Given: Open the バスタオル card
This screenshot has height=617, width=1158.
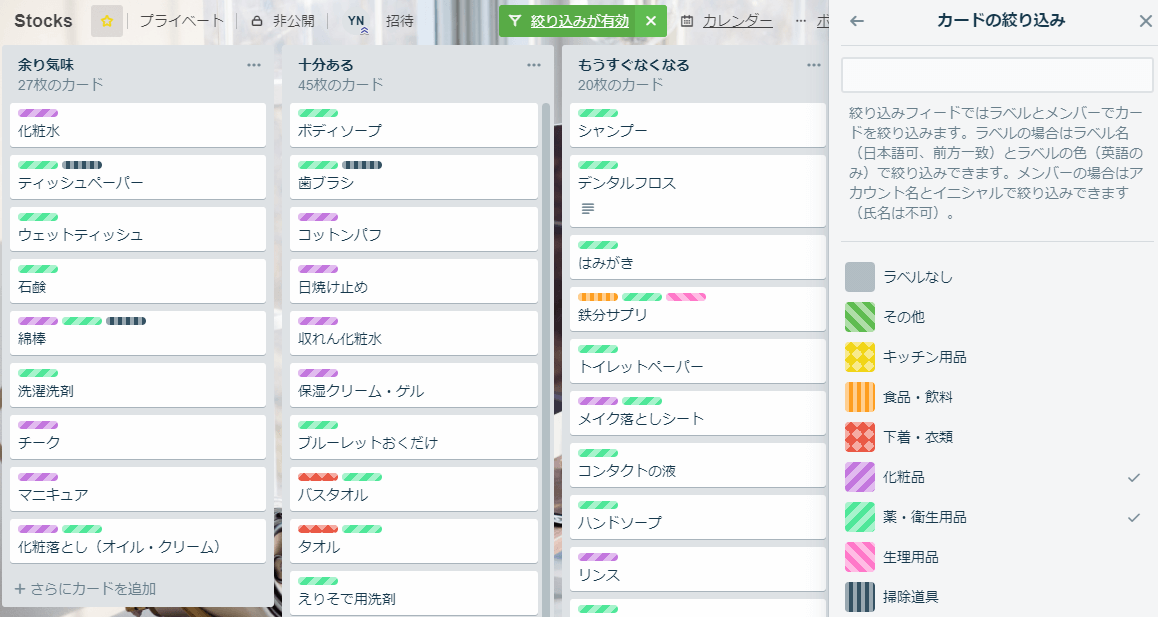Looking at the screenshot, I should point(414,489).
